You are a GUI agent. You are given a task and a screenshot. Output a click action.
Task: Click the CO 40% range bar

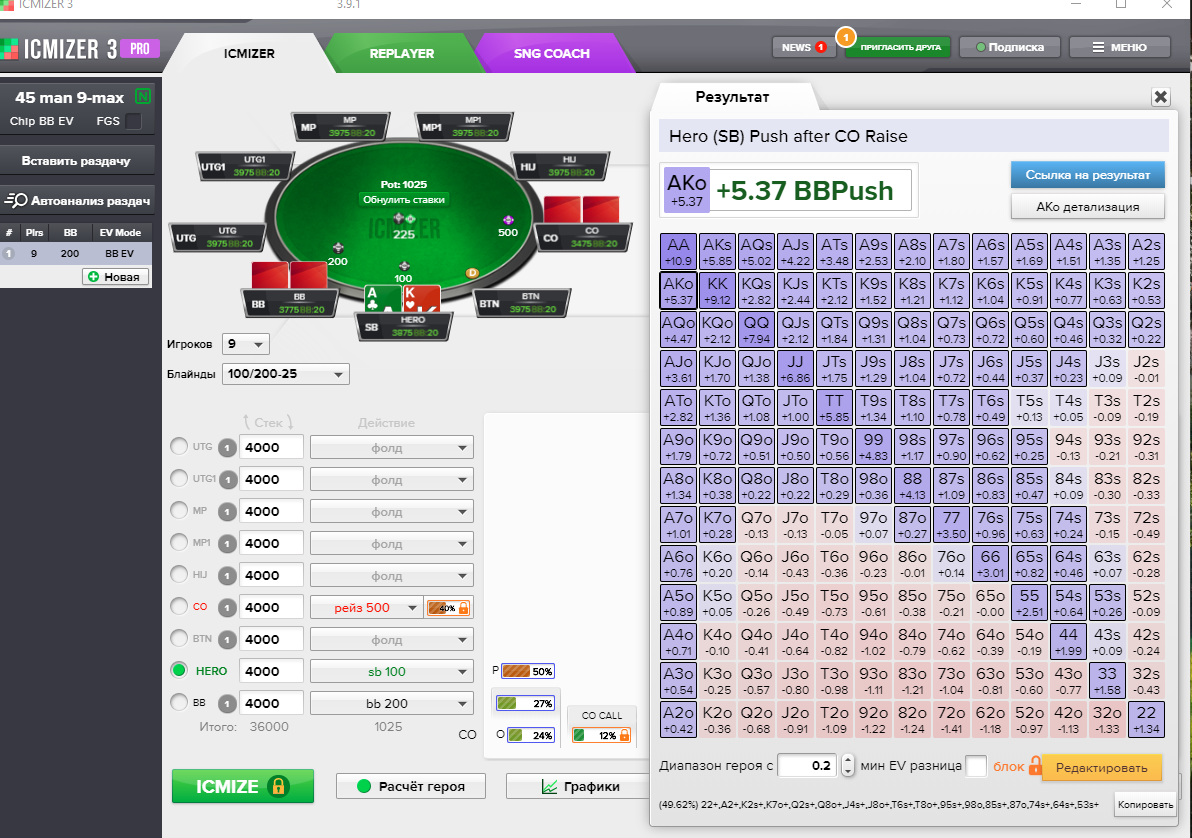449,608
